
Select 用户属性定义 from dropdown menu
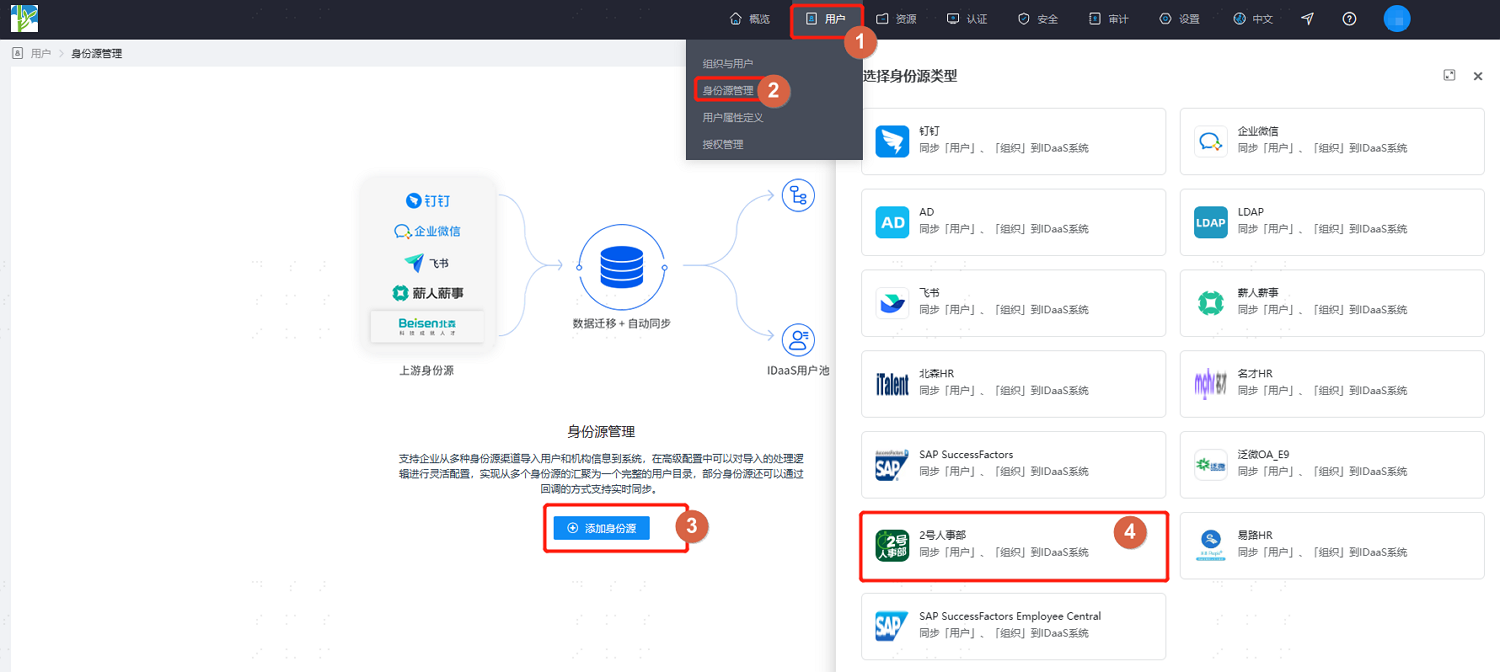(733, 118)
